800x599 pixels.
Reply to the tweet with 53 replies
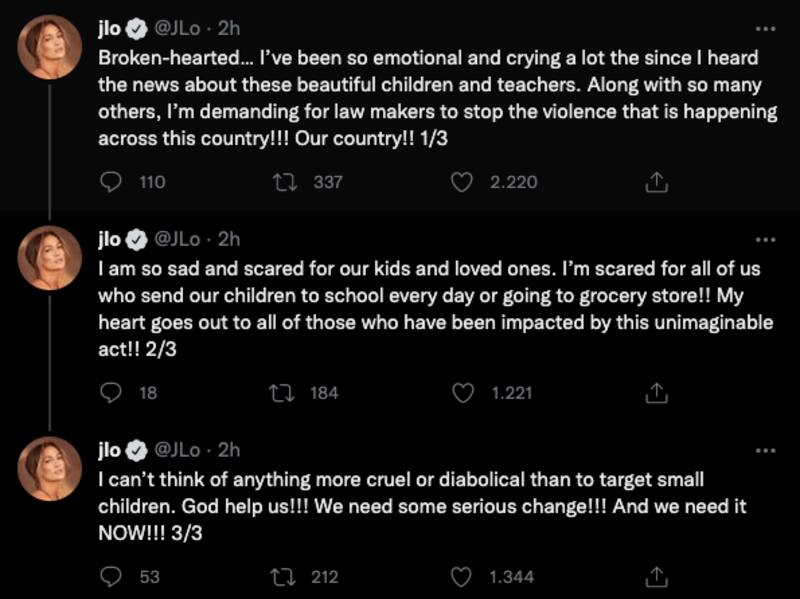113,576
